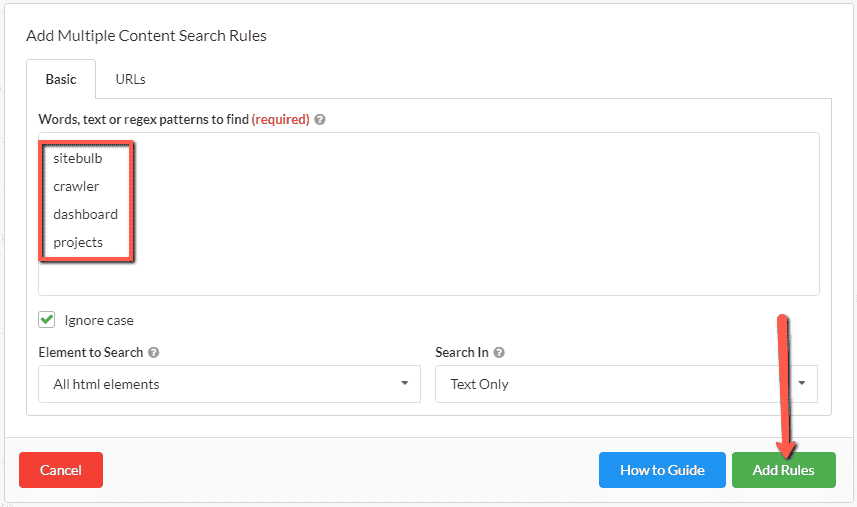Image resolution: width=857 pixels, height=507 pixels.
Task: Click the green Add Rules button
Action: click(x=783, y=470)
